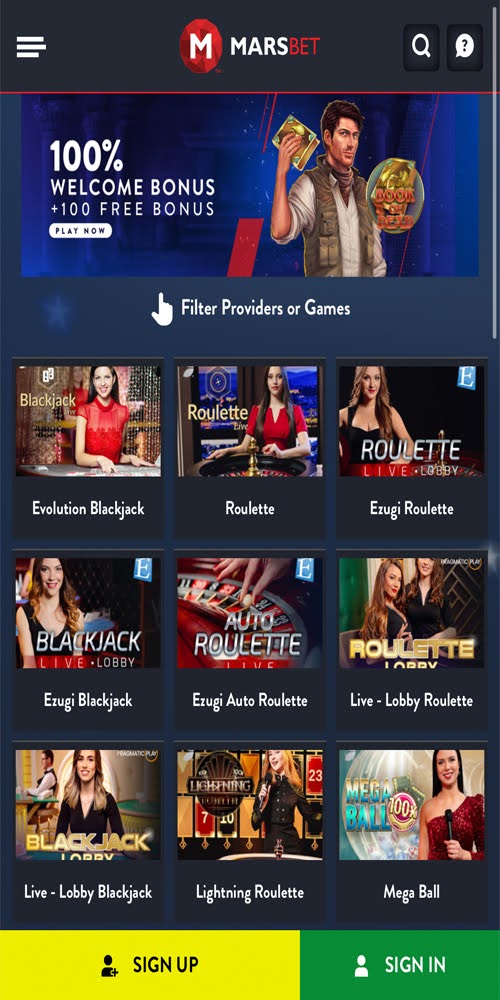500x1000 pixels.
Task: Open the Ezugi Roulette live lobby thumbnail
Action: [x=411, y=421]
